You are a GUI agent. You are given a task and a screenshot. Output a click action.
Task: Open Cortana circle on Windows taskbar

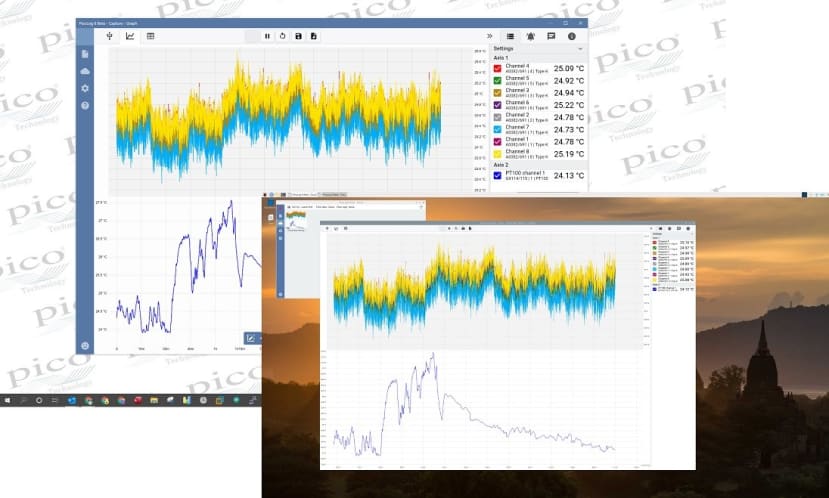pyautogui.click(x=39, y=401)
